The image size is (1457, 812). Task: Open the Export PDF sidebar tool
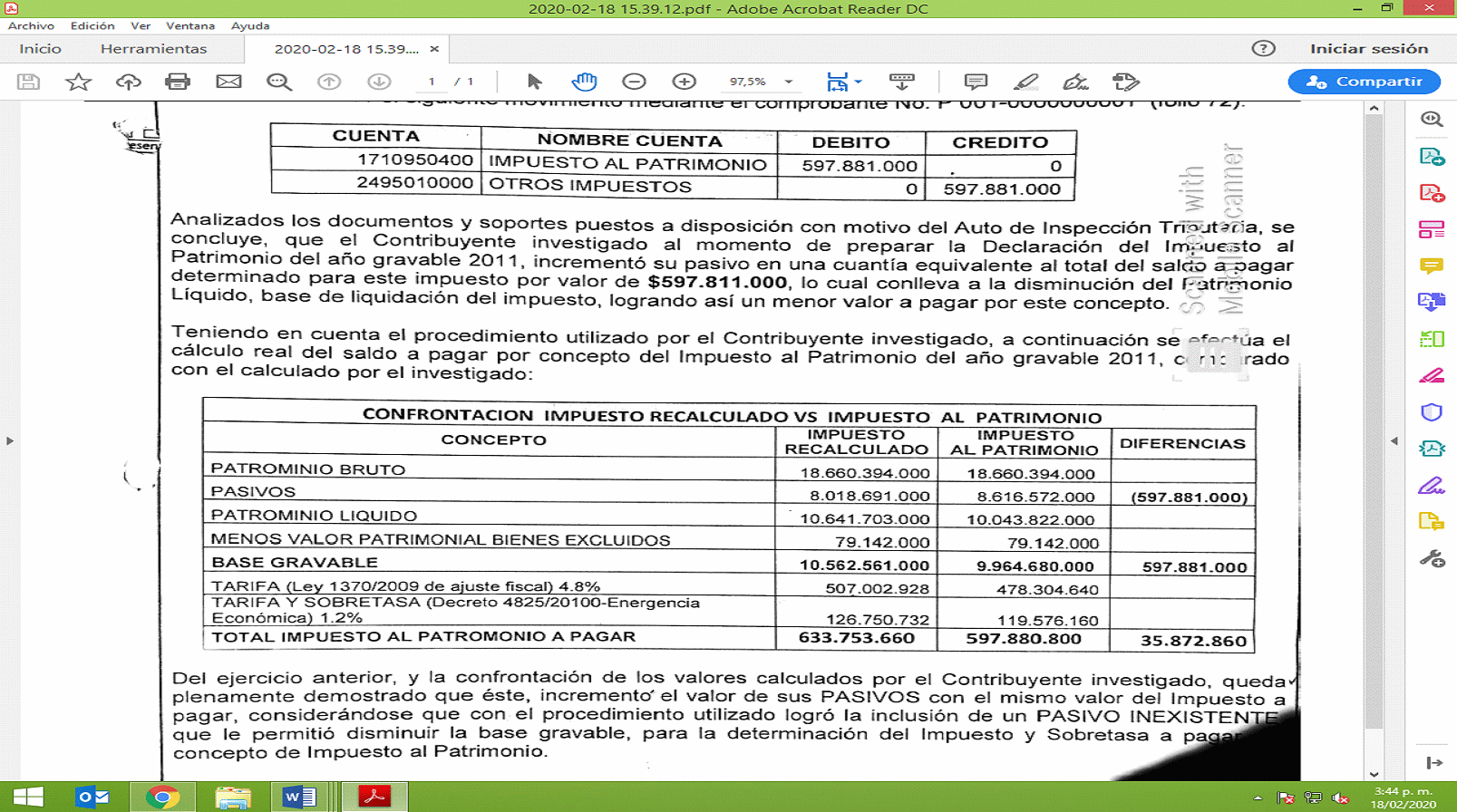(x=1432, y=156)
